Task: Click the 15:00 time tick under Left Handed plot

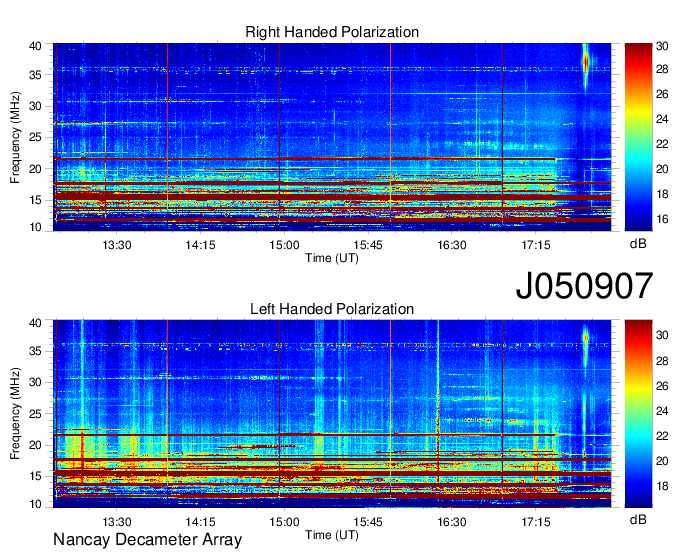Action: tap(284, 522)
